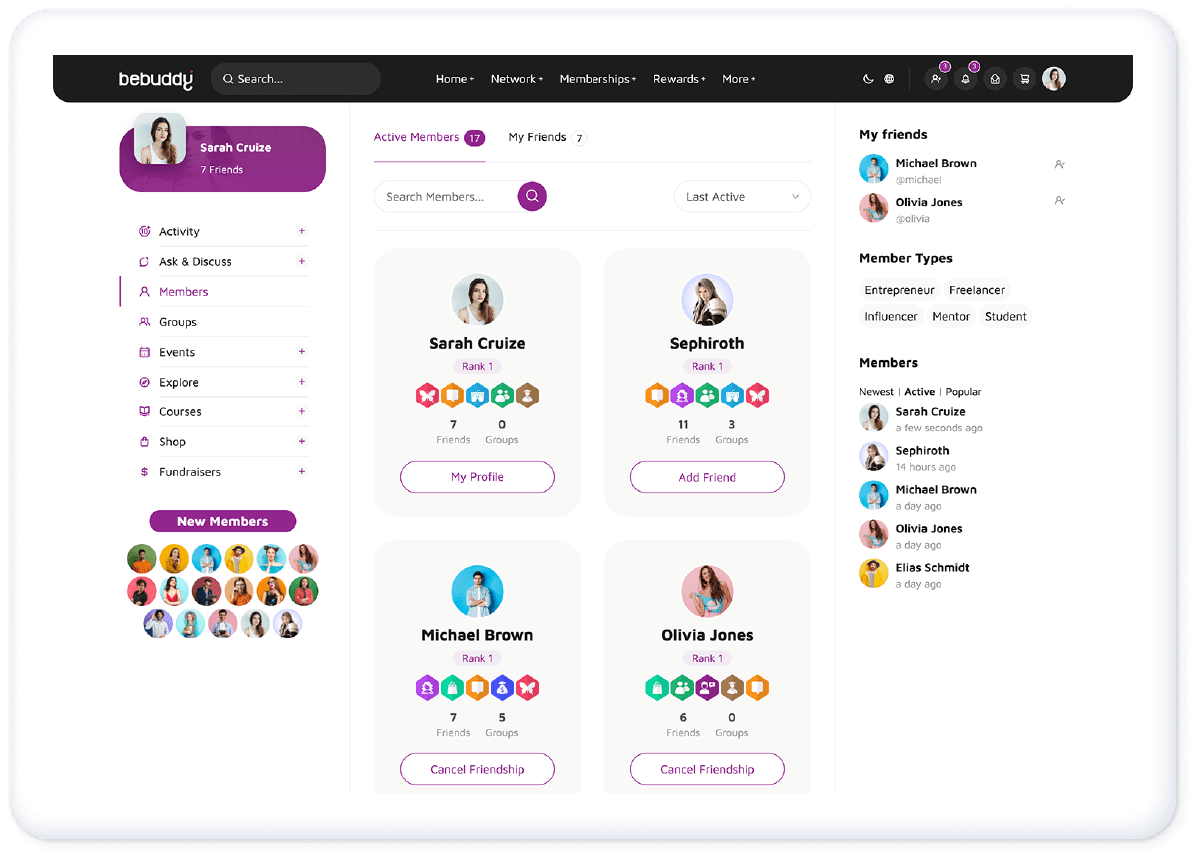The width and height of the screenshot is (1199, 862).
Task: Click friend icon beside Michael Brown
Action: [1059, 164]
